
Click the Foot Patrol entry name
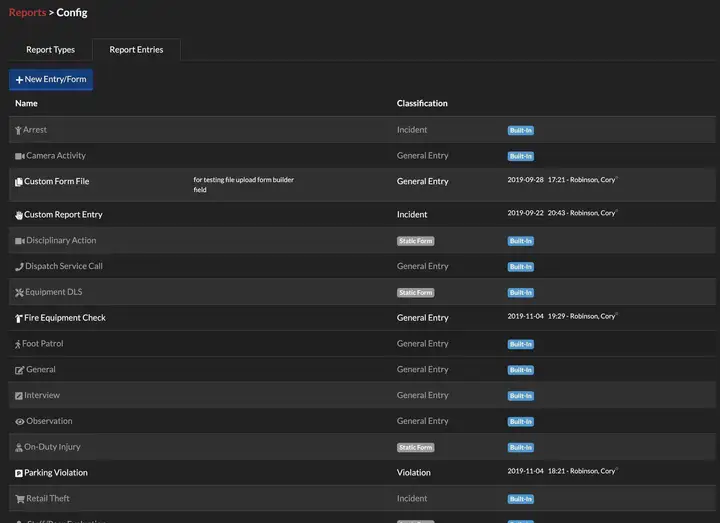pyautogui.click(x=43, y=343)
